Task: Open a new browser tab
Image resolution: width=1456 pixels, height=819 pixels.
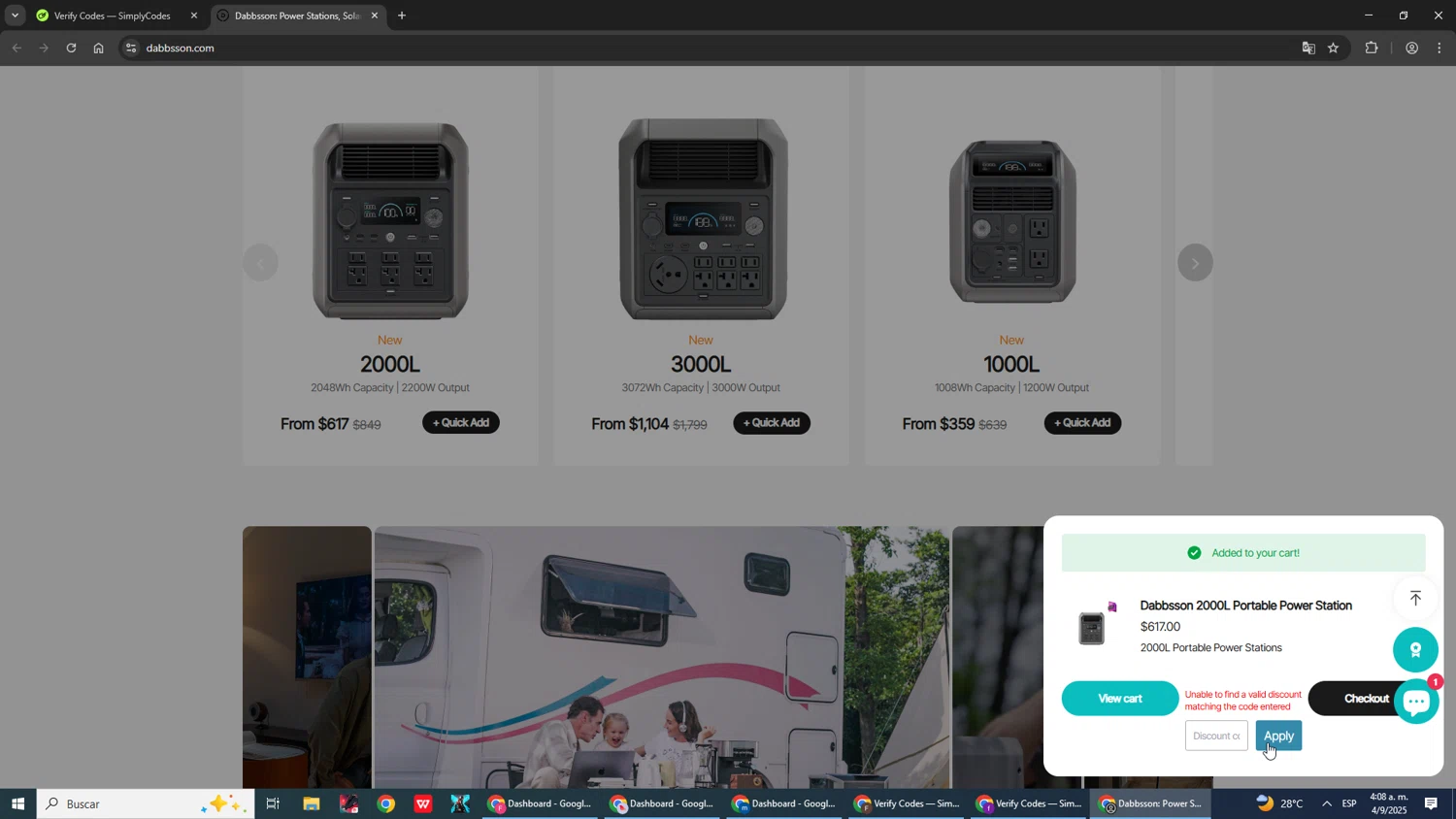Action: 402,16
